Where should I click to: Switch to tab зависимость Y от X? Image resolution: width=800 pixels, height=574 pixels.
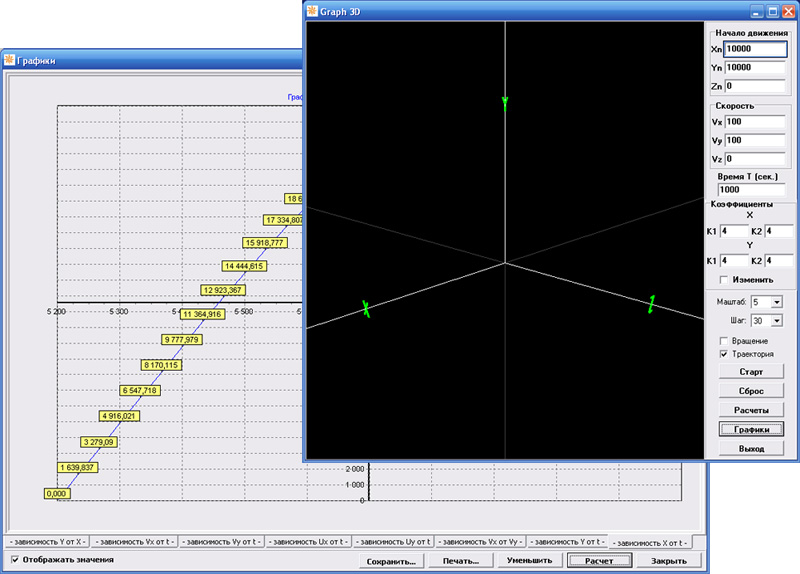pos(47,541)
